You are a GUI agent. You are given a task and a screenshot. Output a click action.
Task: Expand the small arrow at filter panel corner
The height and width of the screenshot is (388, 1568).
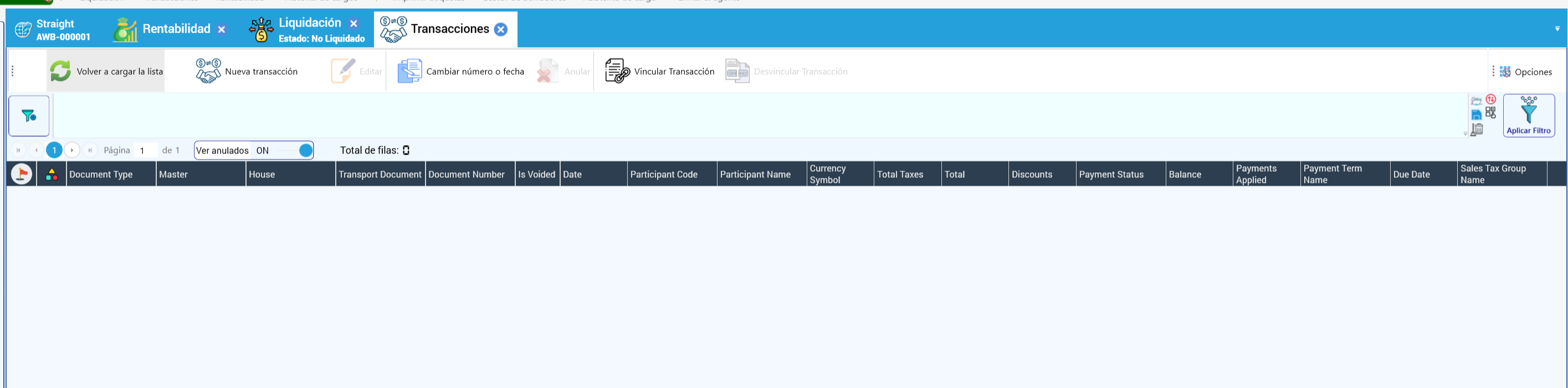pyautogui.click(x=1465, y=134)
